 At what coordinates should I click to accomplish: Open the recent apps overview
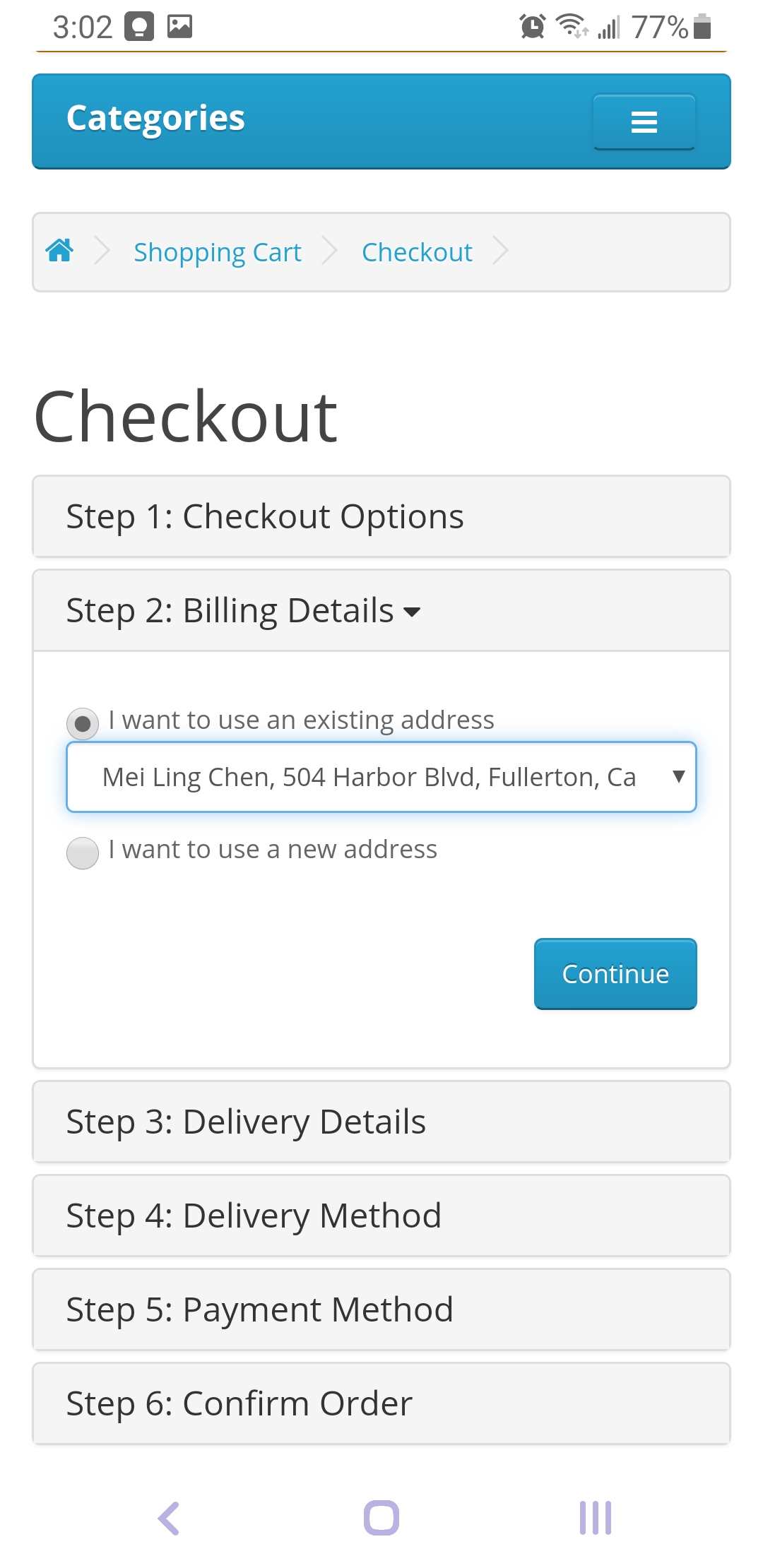[595, 1518]
